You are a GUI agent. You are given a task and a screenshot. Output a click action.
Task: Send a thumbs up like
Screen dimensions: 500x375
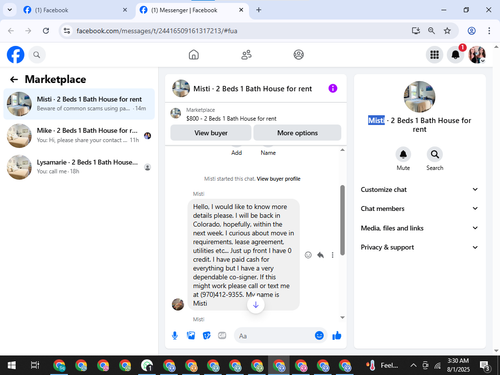[337, 335]
